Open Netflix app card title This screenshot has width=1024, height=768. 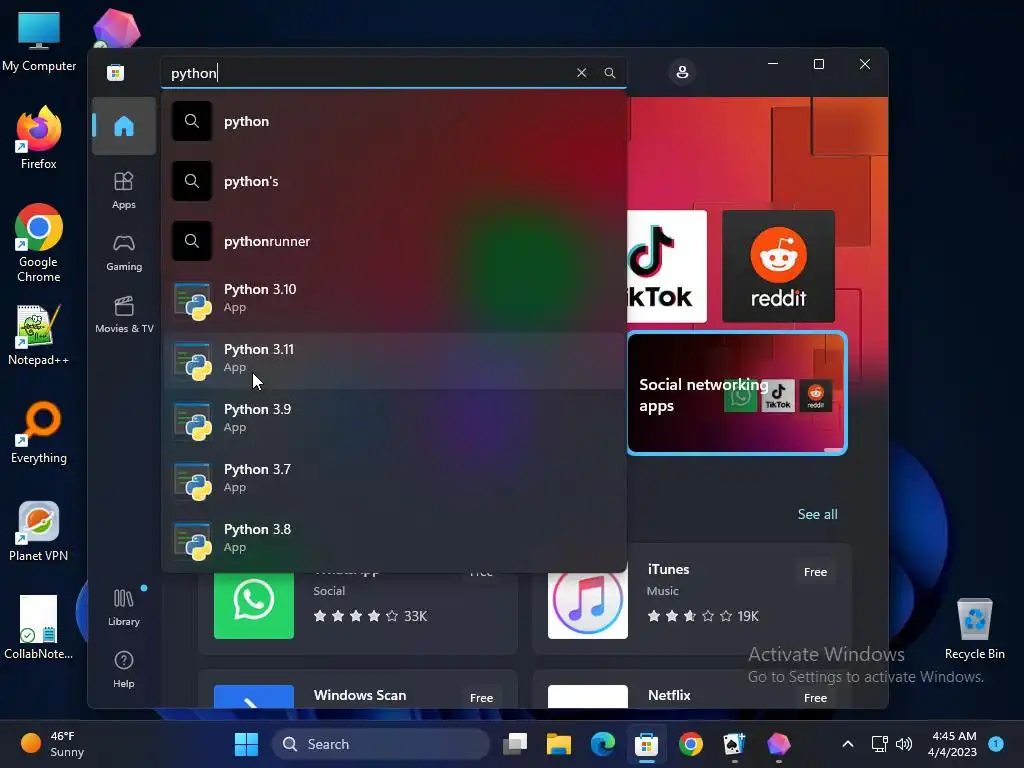click(x=669, y=696)
